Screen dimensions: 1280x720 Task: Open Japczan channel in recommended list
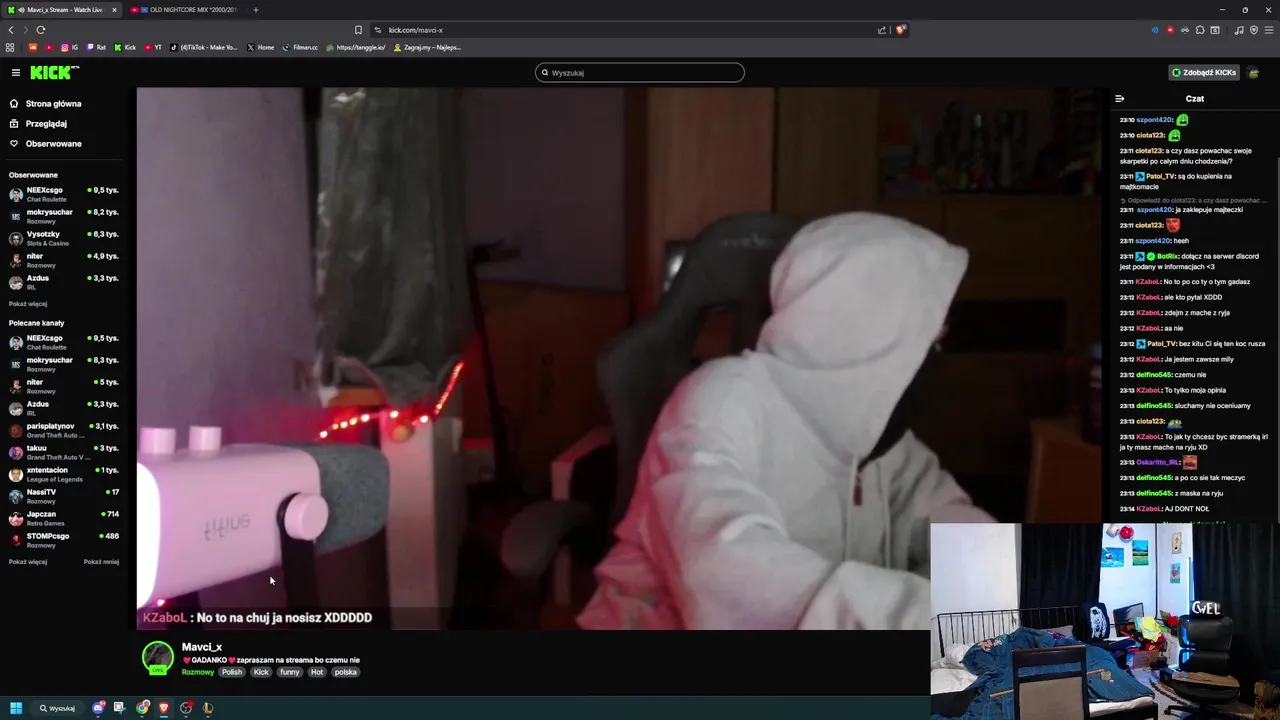64,518
